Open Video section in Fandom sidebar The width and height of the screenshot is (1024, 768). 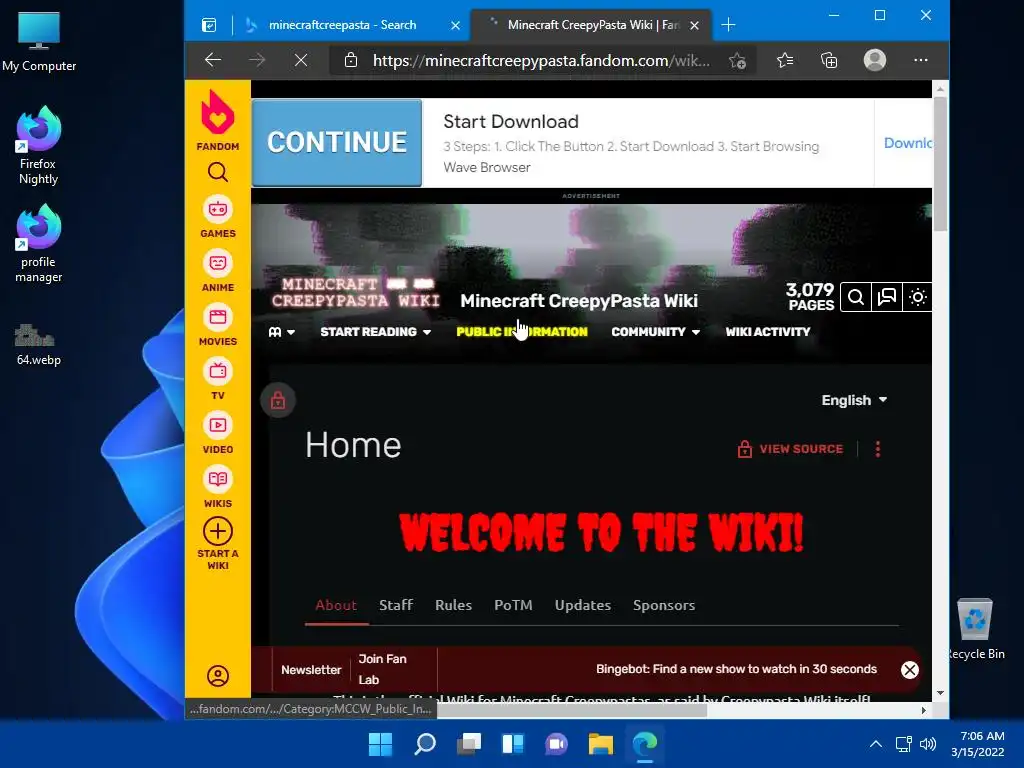217,434
